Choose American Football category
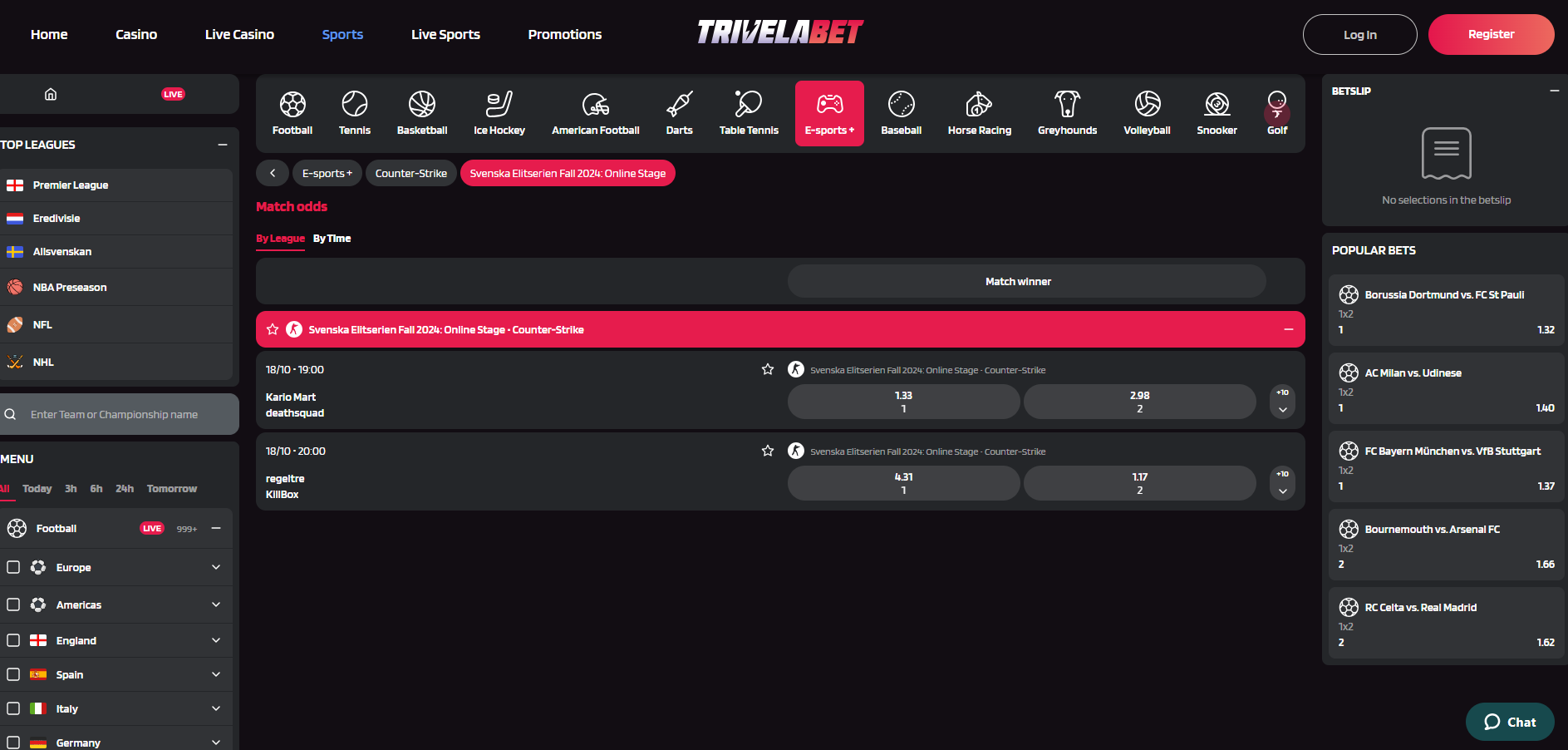Screen dimensions: 1568x750 pyautogui.click(x=596, y=113)
